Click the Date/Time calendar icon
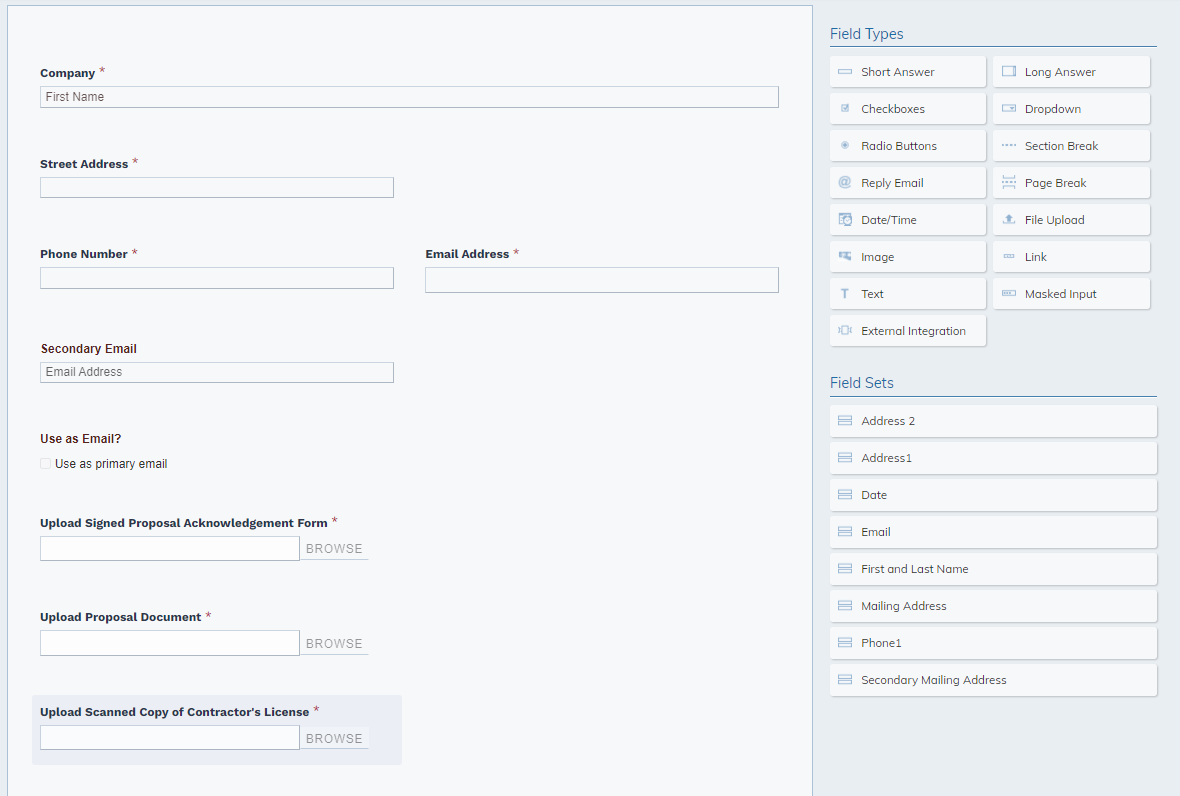The image size is (1180, 796). click(x=844, y=220)
